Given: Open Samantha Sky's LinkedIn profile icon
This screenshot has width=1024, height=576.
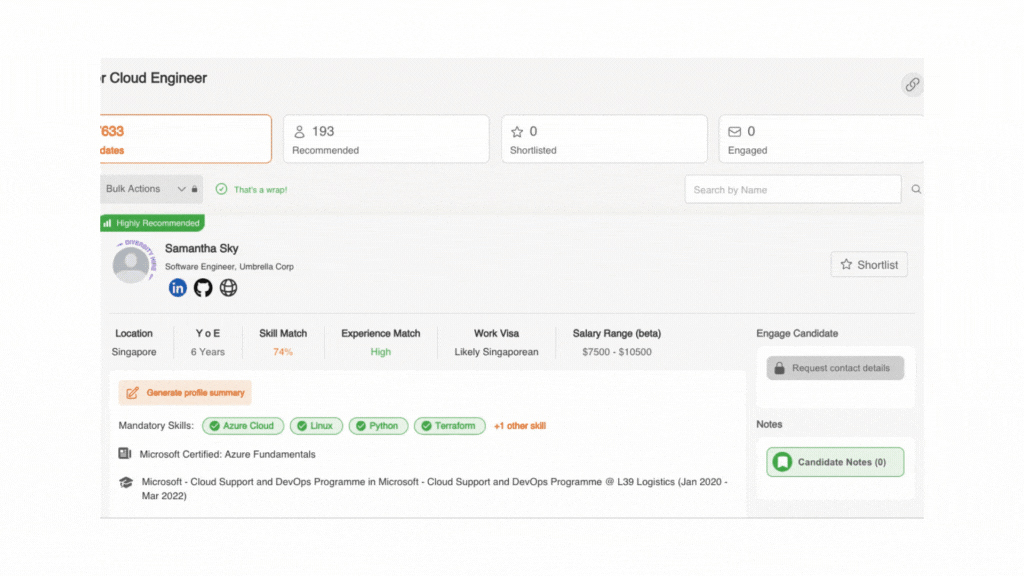Looking at the screenshot, I should pyautogui.click(x=177, y=288).
